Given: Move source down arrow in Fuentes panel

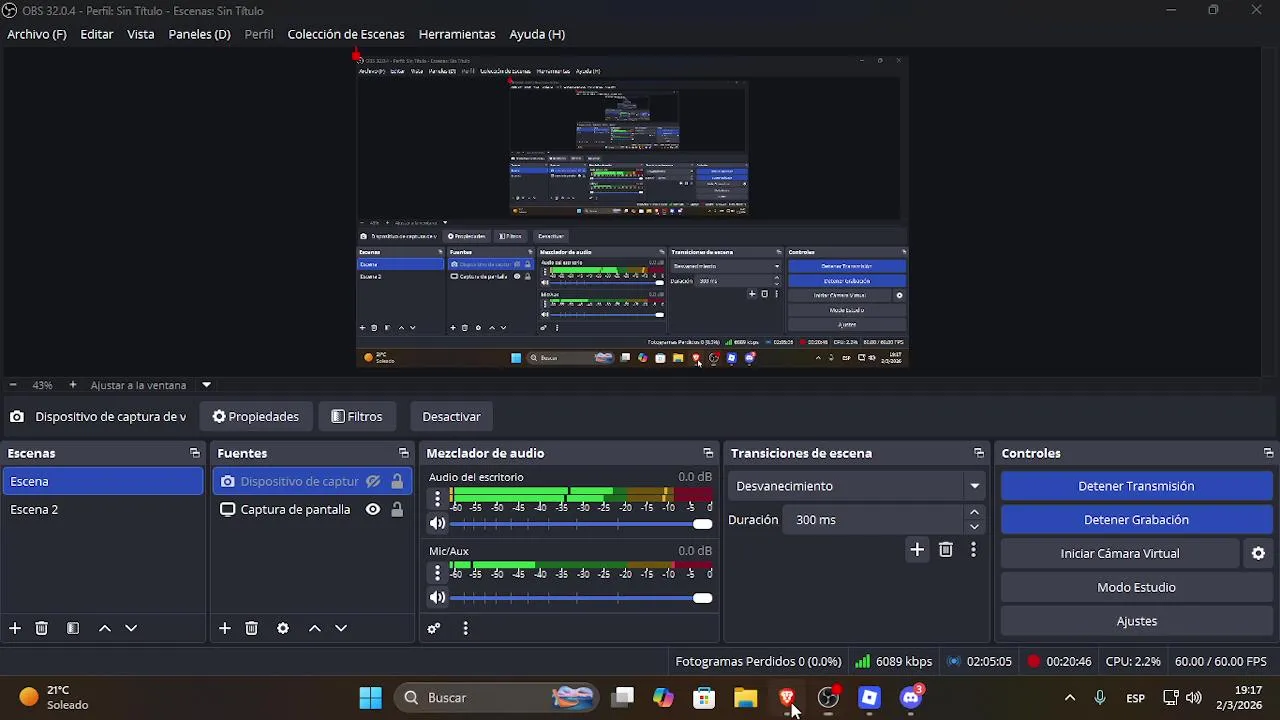Looking at the screenshot, I should click(341, 628).
